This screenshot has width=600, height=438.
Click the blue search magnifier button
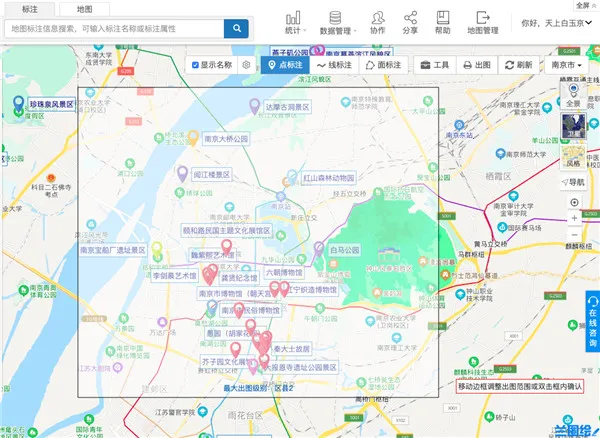pos(236,28)
